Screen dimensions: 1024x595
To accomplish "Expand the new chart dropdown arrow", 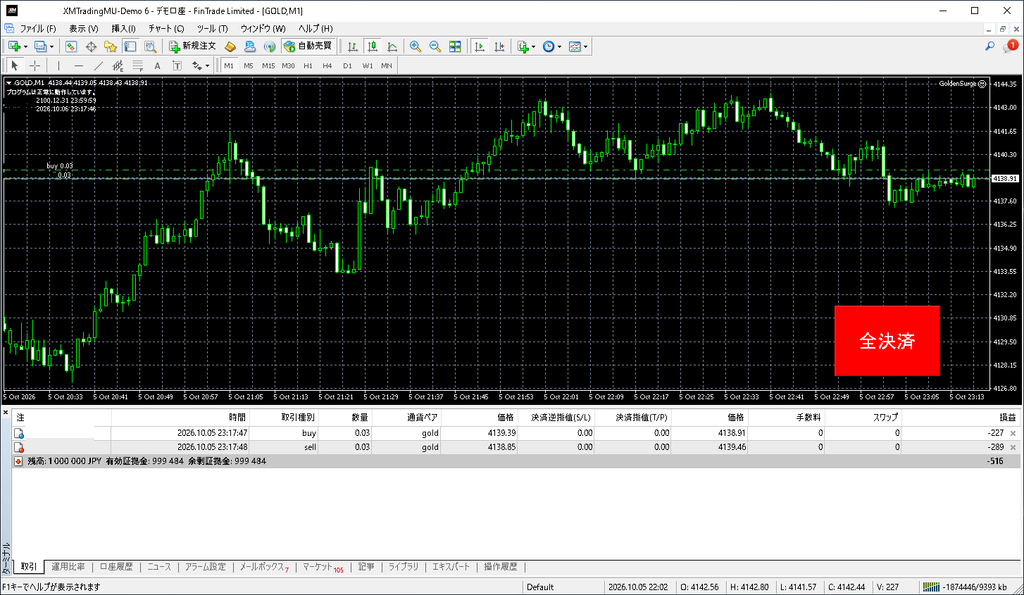I will point(25,47).
